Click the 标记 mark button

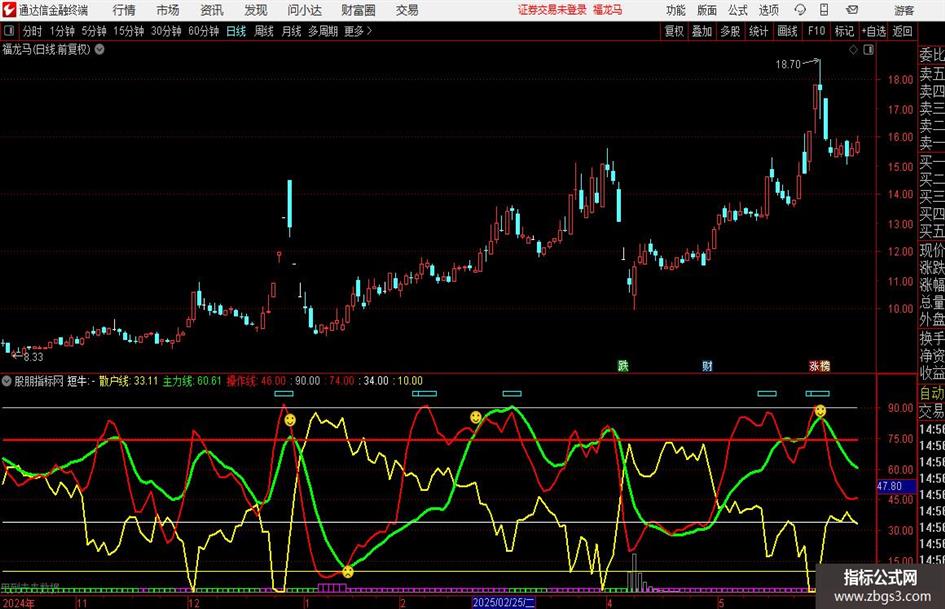pyautogui.click(x=844, y=31)
